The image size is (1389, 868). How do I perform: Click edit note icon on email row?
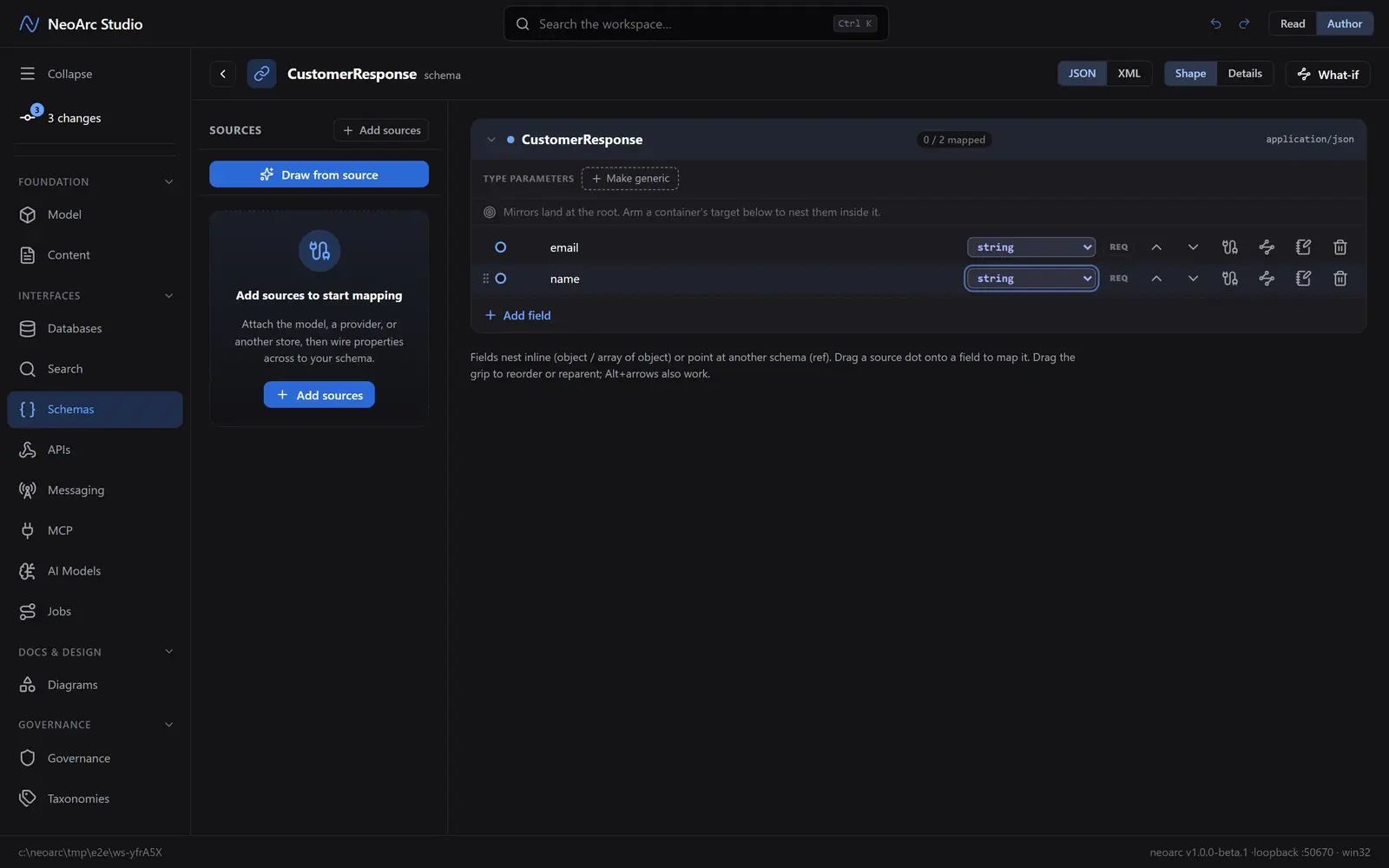pos(1303,247)
